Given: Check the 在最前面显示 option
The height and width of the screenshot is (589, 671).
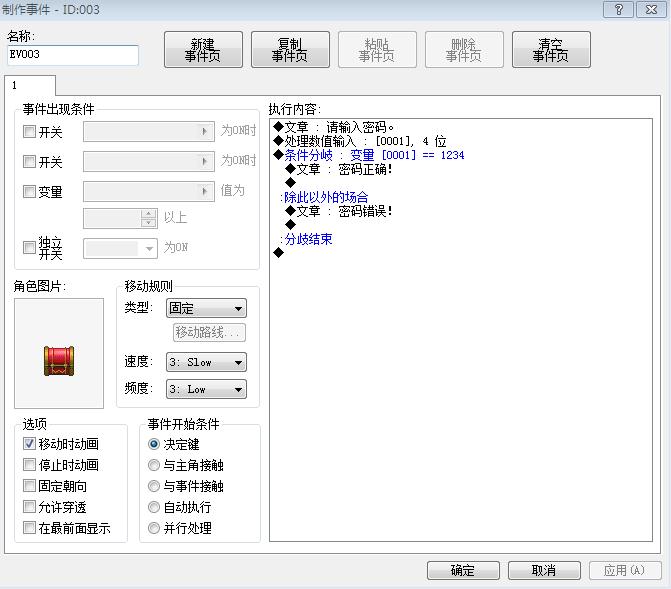Looking at the screenshot, I should [x=29, y=528].
